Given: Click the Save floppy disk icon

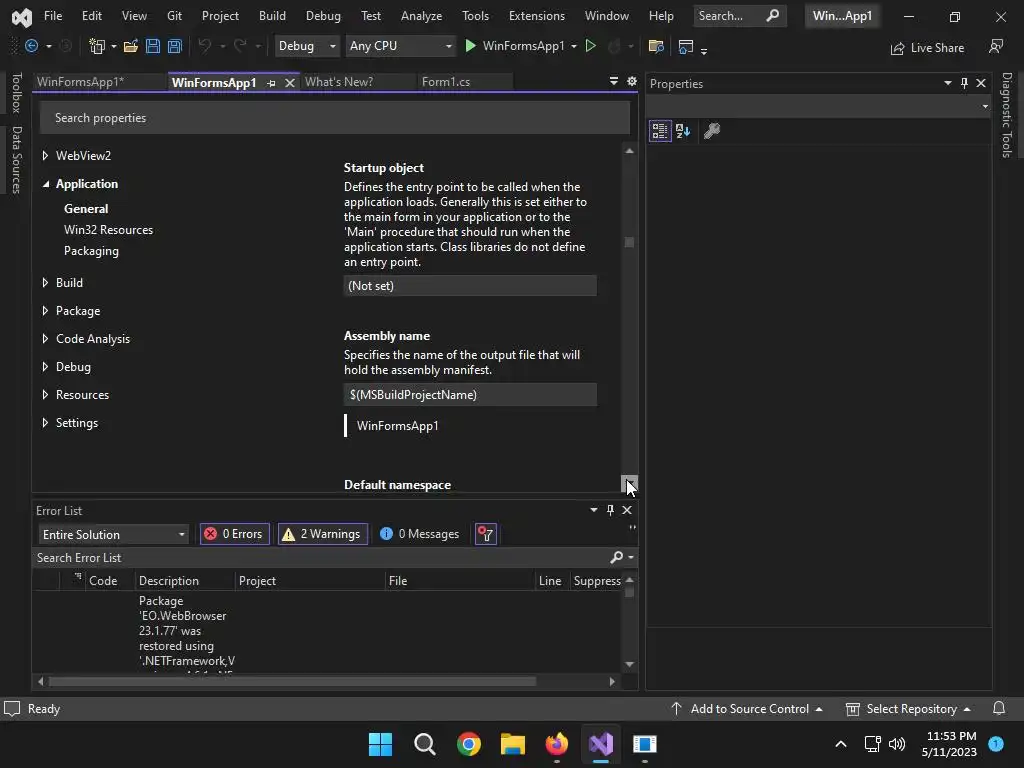Looking at the screenshot, I should (153, 46).
